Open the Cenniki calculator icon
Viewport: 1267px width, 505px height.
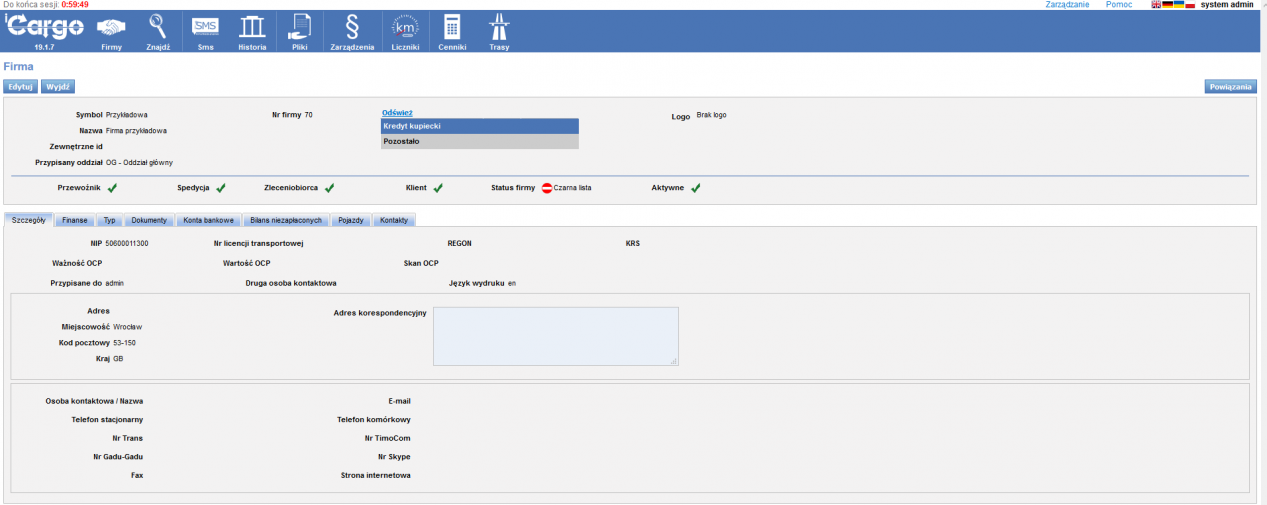pyautogui.click(x=452, y=27)
